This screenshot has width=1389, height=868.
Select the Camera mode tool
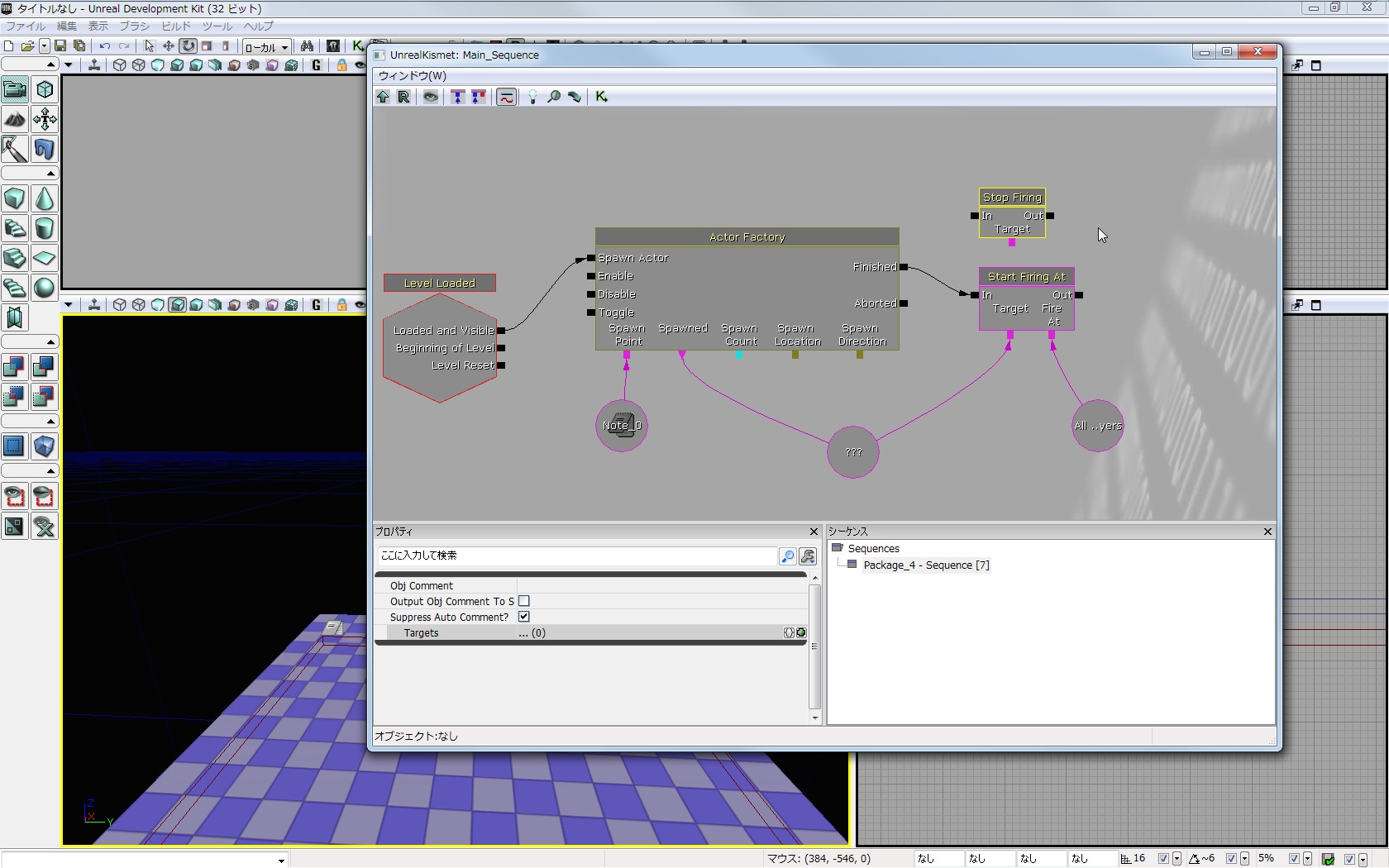coord(15,89)
